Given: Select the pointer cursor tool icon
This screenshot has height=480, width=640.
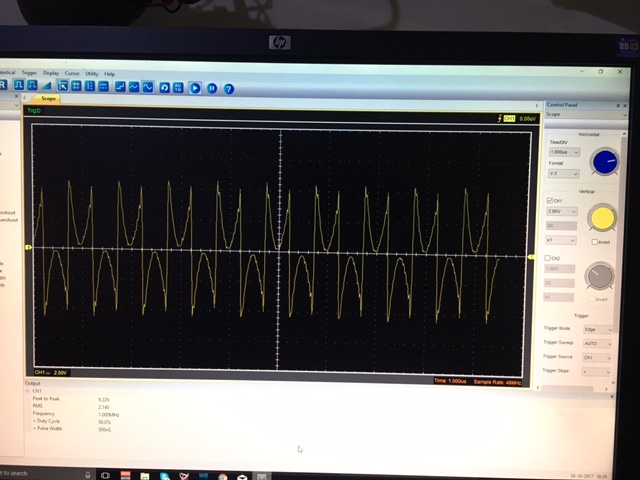Looking at the screenshot, I should 62,86.
